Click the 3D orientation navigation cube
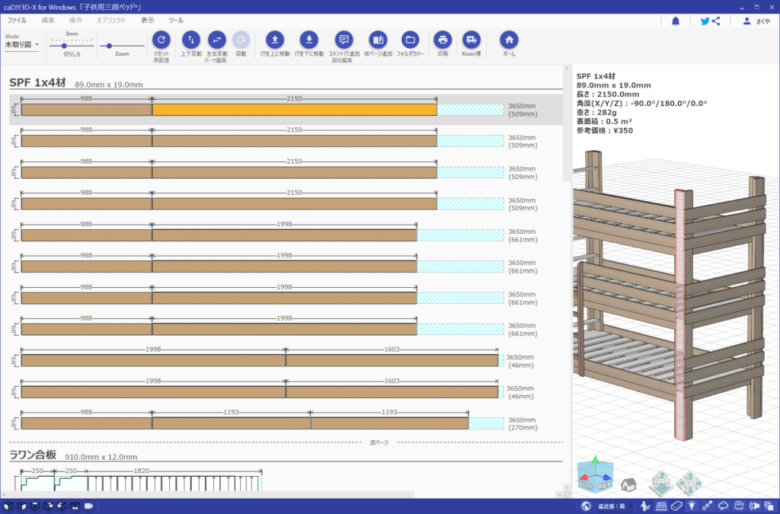The width and height of the screenshot is (780, 514). pos(595,474)
